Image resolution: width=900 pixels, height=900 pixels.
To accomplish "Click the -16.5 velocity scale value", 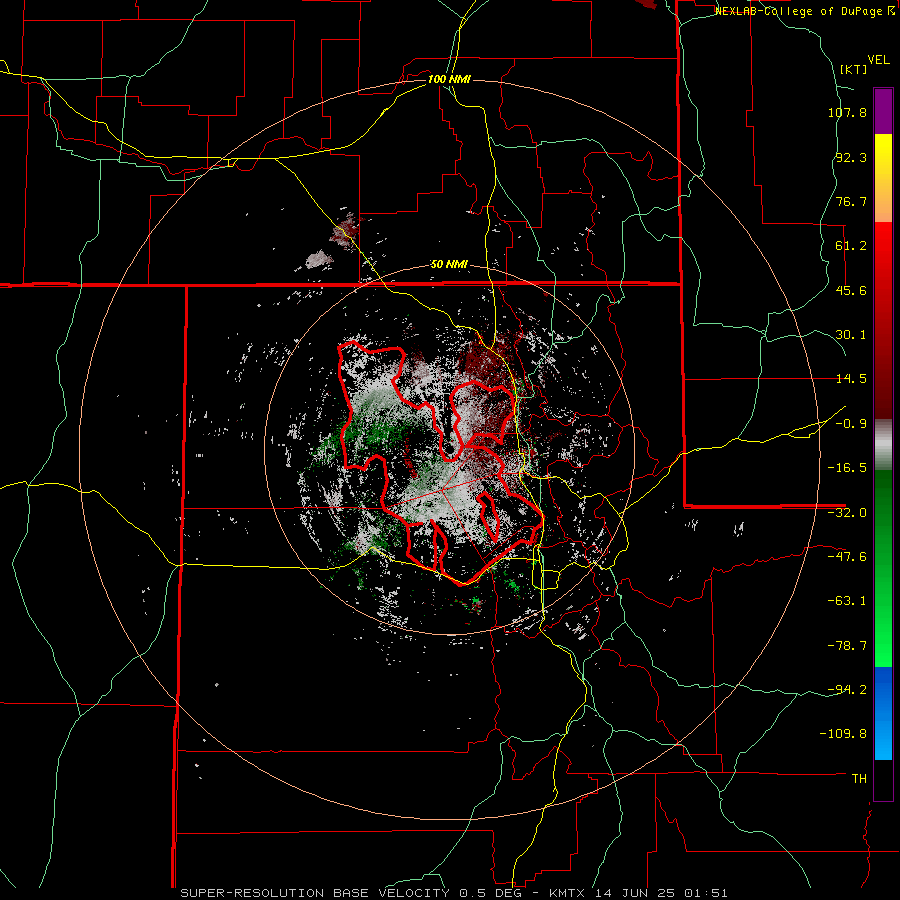I will (x=847, y=468).
